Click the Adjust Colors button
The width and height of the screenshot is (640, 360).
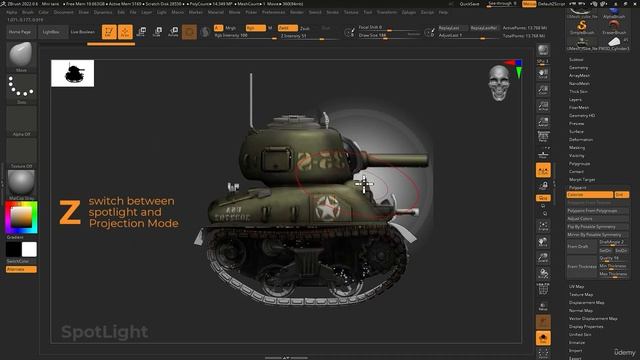tap(598, 219)
